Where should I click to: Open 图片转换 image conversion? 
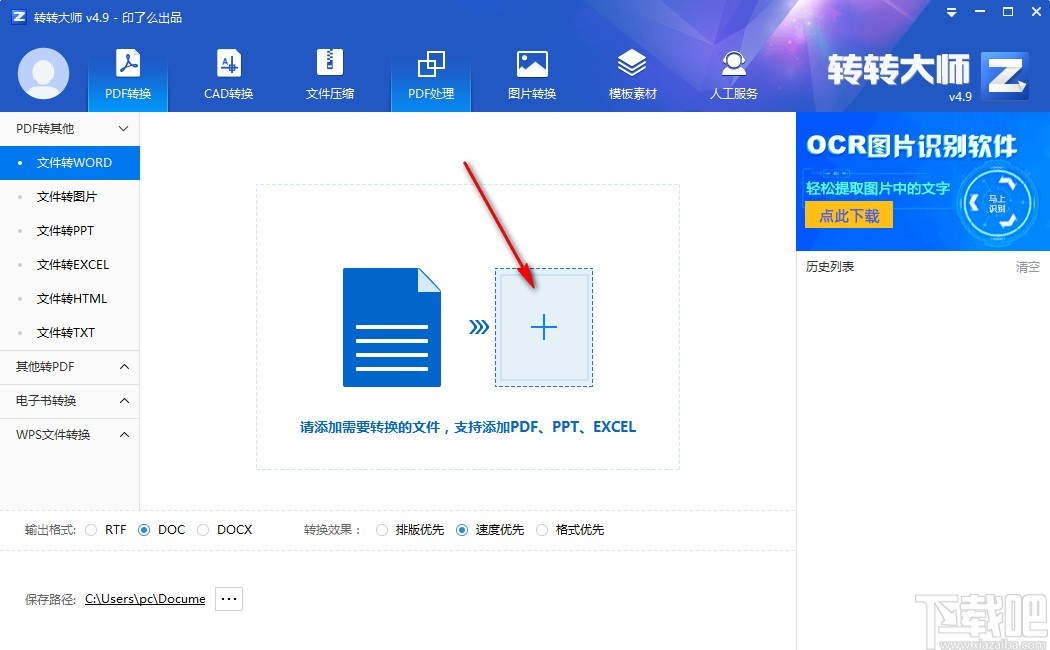531,75
